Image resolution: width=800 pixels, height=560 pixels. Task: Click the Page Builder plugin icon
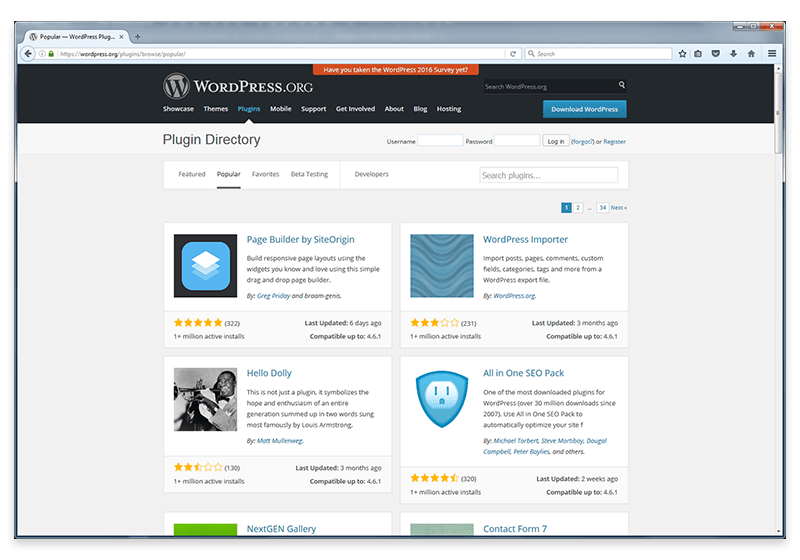tap(205, 266)
